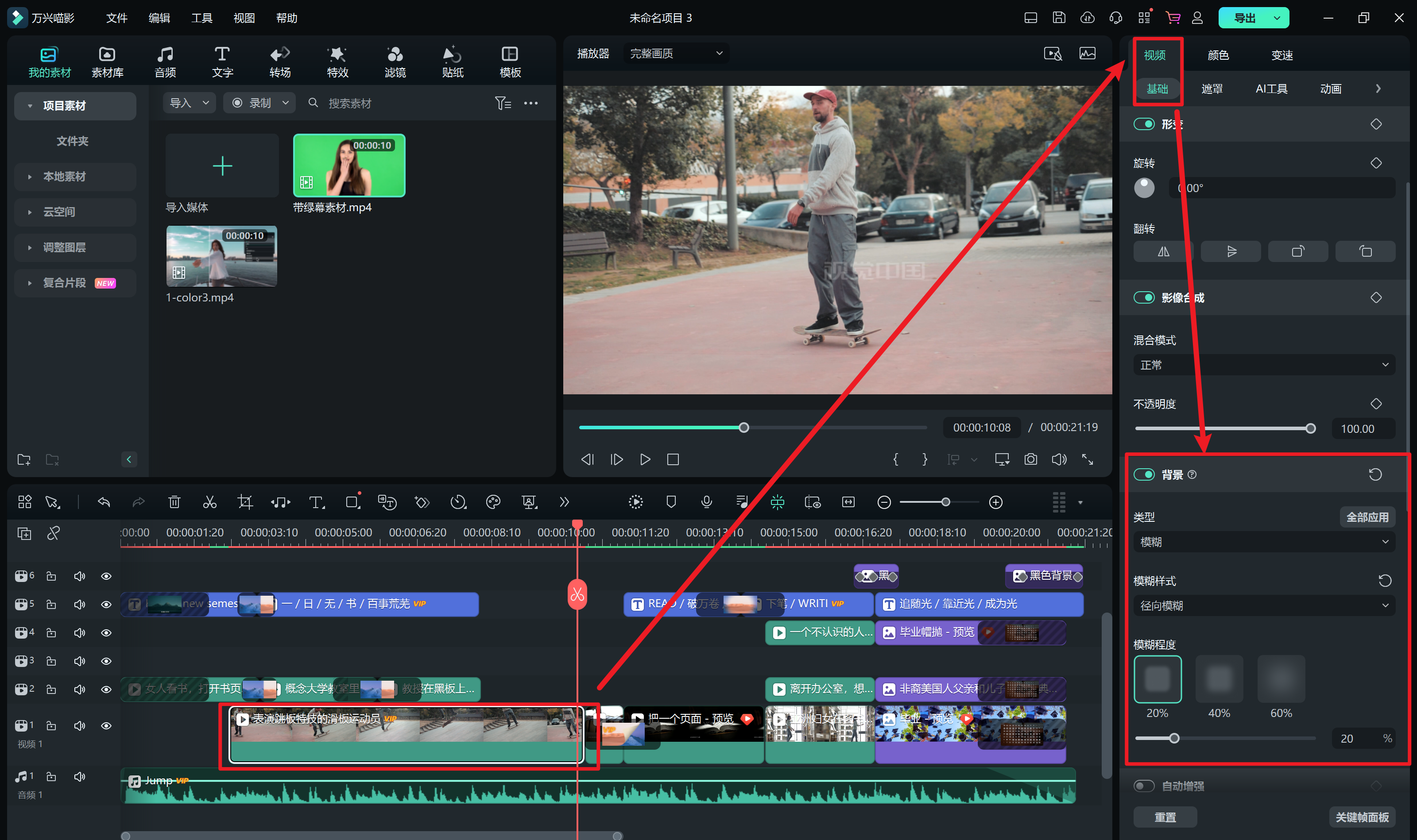Viewport: 1417px width, 840px height.
Task: Open the Audio (音频) library tab
Action: pos(165,62)
